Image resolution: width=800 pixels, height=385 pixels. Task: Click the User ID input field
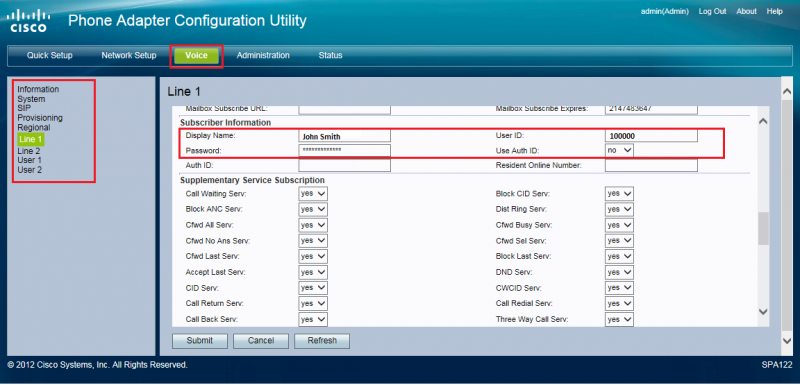[x=651, y=136]
